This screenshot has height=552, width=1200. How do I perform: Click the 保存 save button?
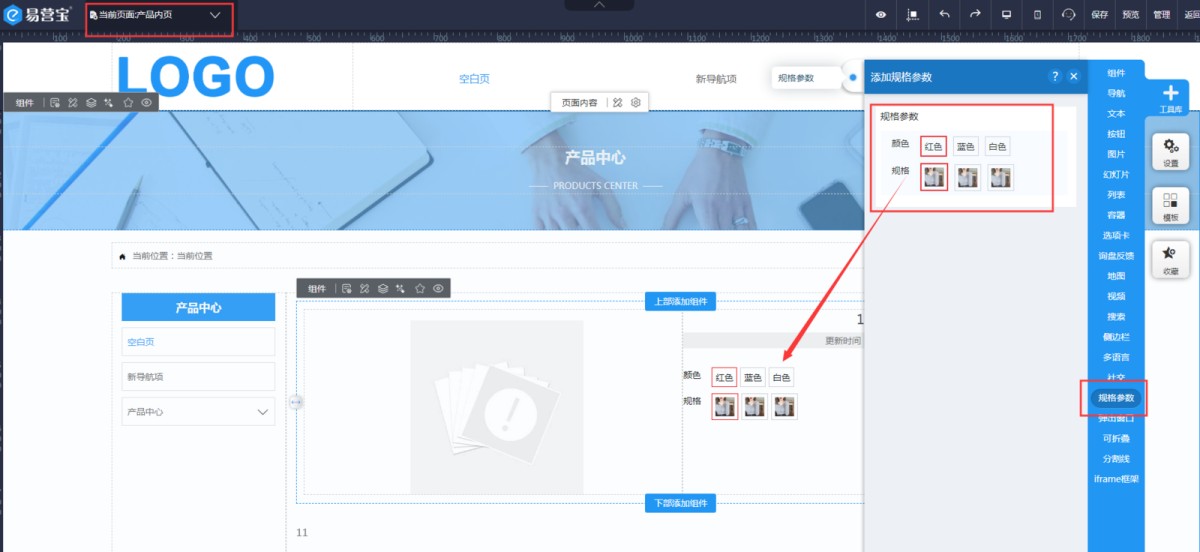pos(1100,15)
